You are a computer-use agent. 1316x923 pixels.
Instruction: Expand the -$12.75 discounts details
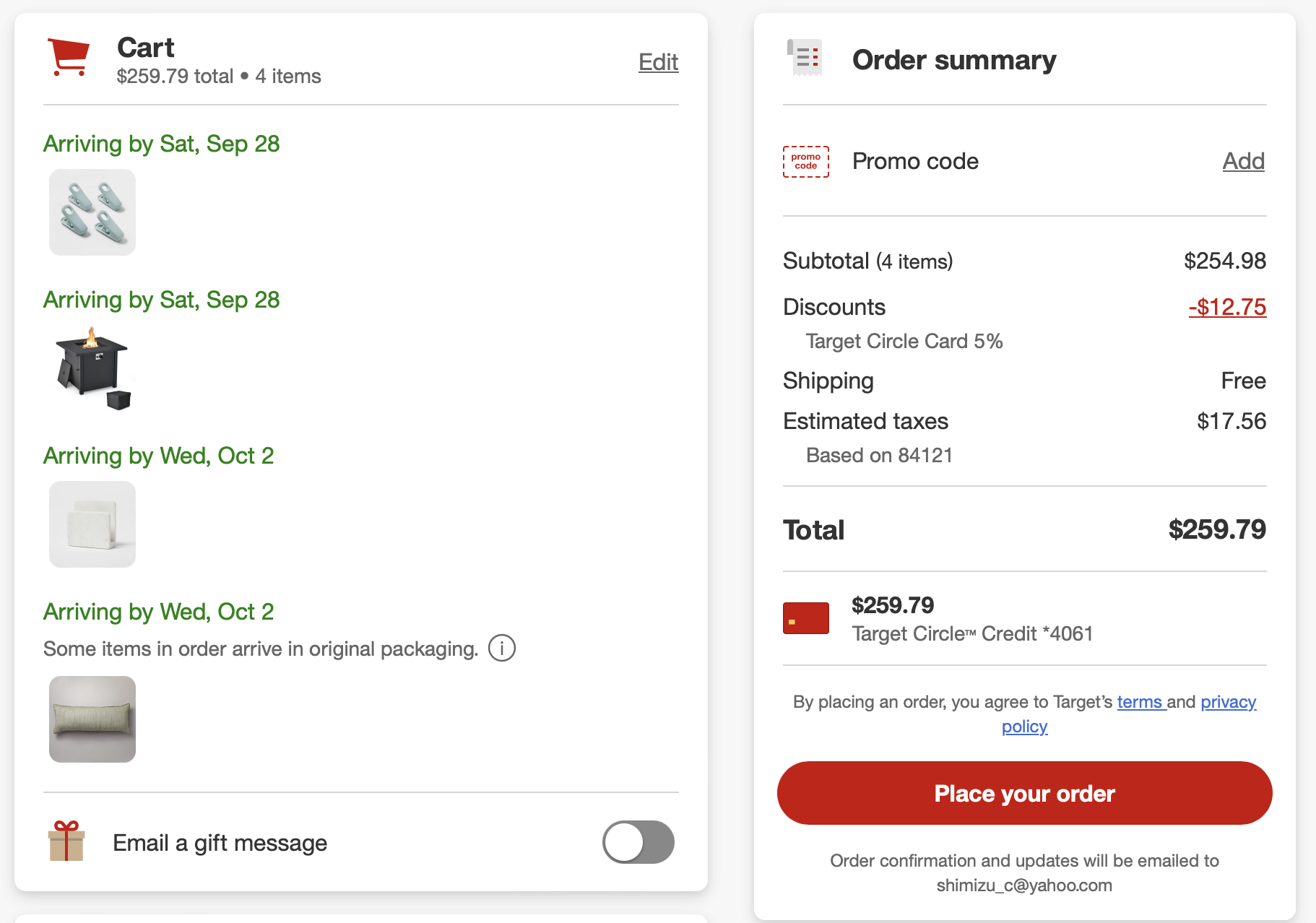click(x=1227, y=307)
